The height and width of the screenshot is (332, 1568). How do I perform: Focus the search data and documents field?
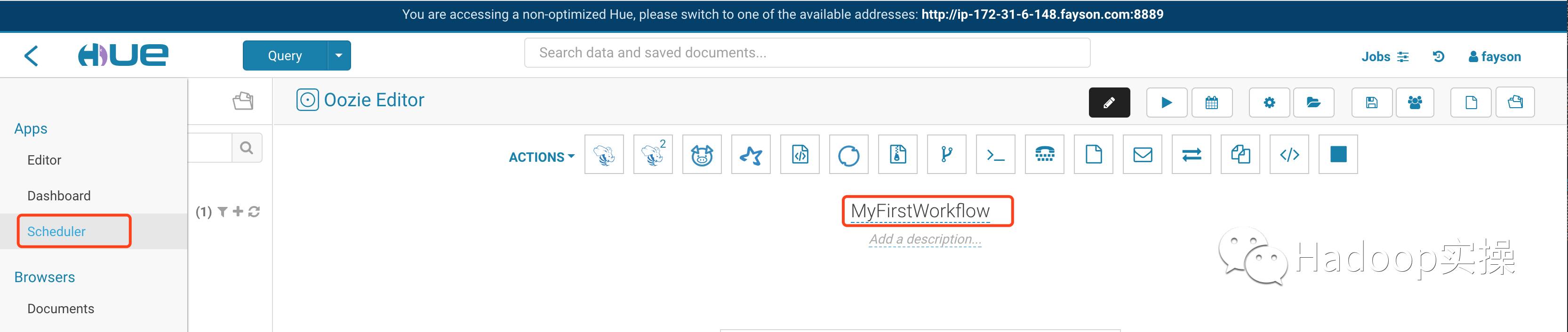pos(807,53)
